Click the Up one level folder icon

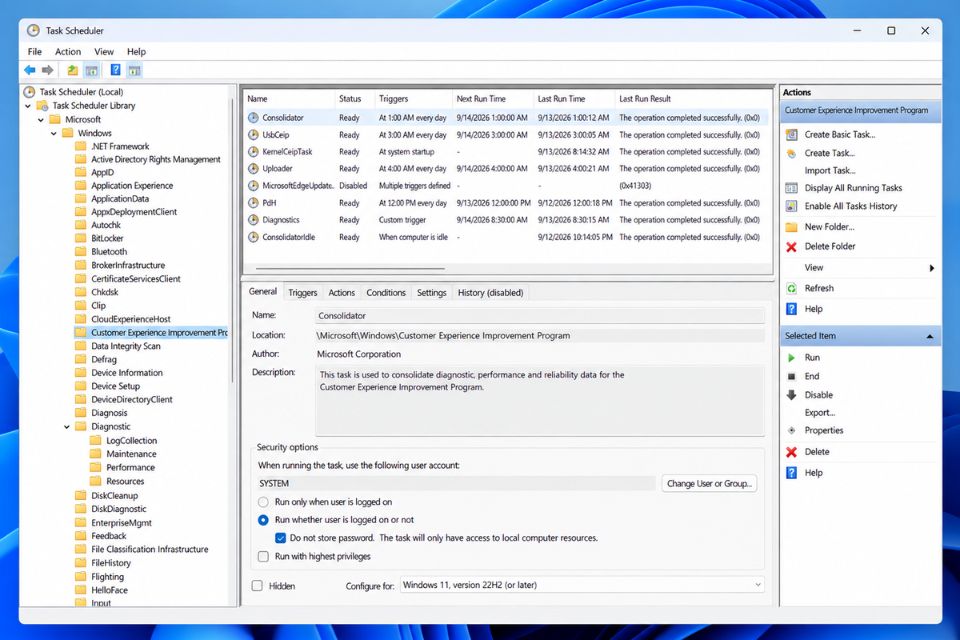pyautogui.click(x=72, y=70)
